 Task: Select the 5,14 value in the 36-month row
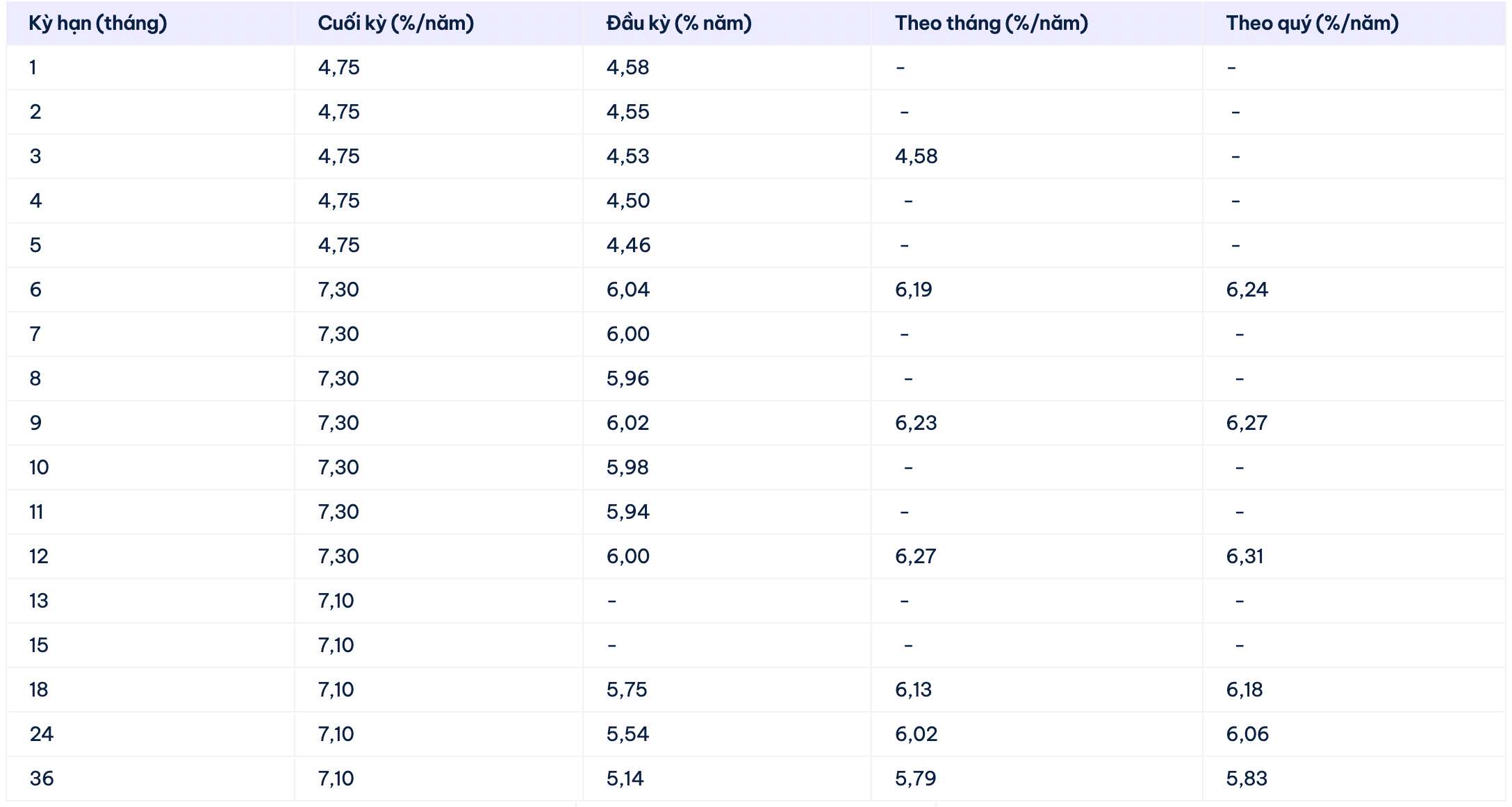(x=625, y=779)
